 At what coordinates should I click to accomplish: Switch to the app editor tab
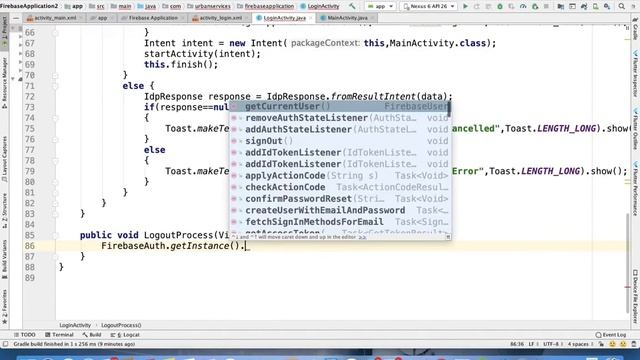102,18
